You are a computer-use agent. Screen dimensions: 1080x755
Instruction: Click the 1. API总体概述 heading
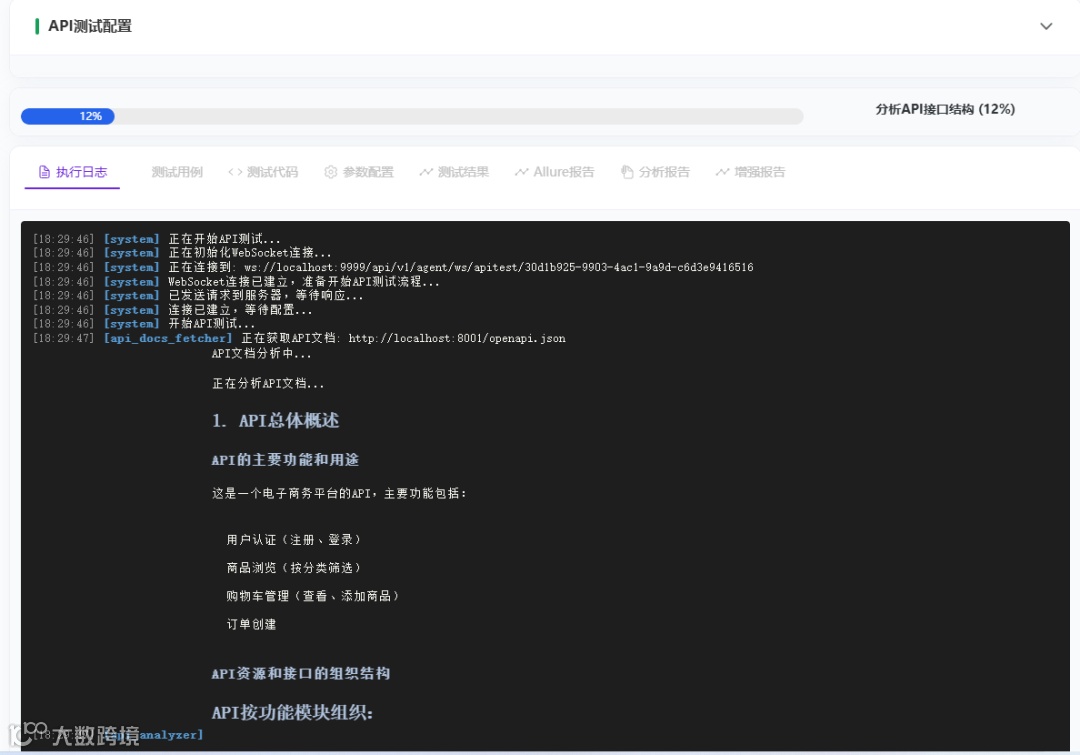(x=276, y=421)
